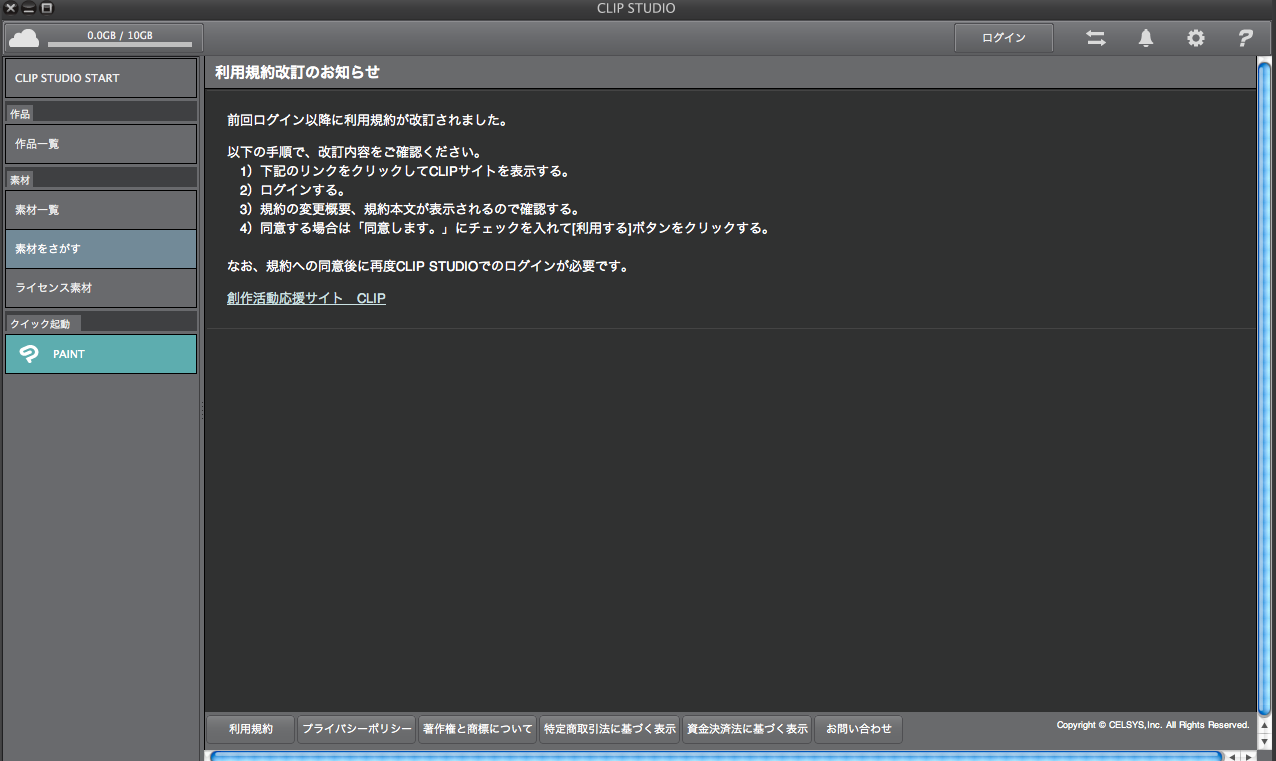The image size is (1276, 761).
Task: Launch PAINT via its logo icon
Action: coord(28,354)
